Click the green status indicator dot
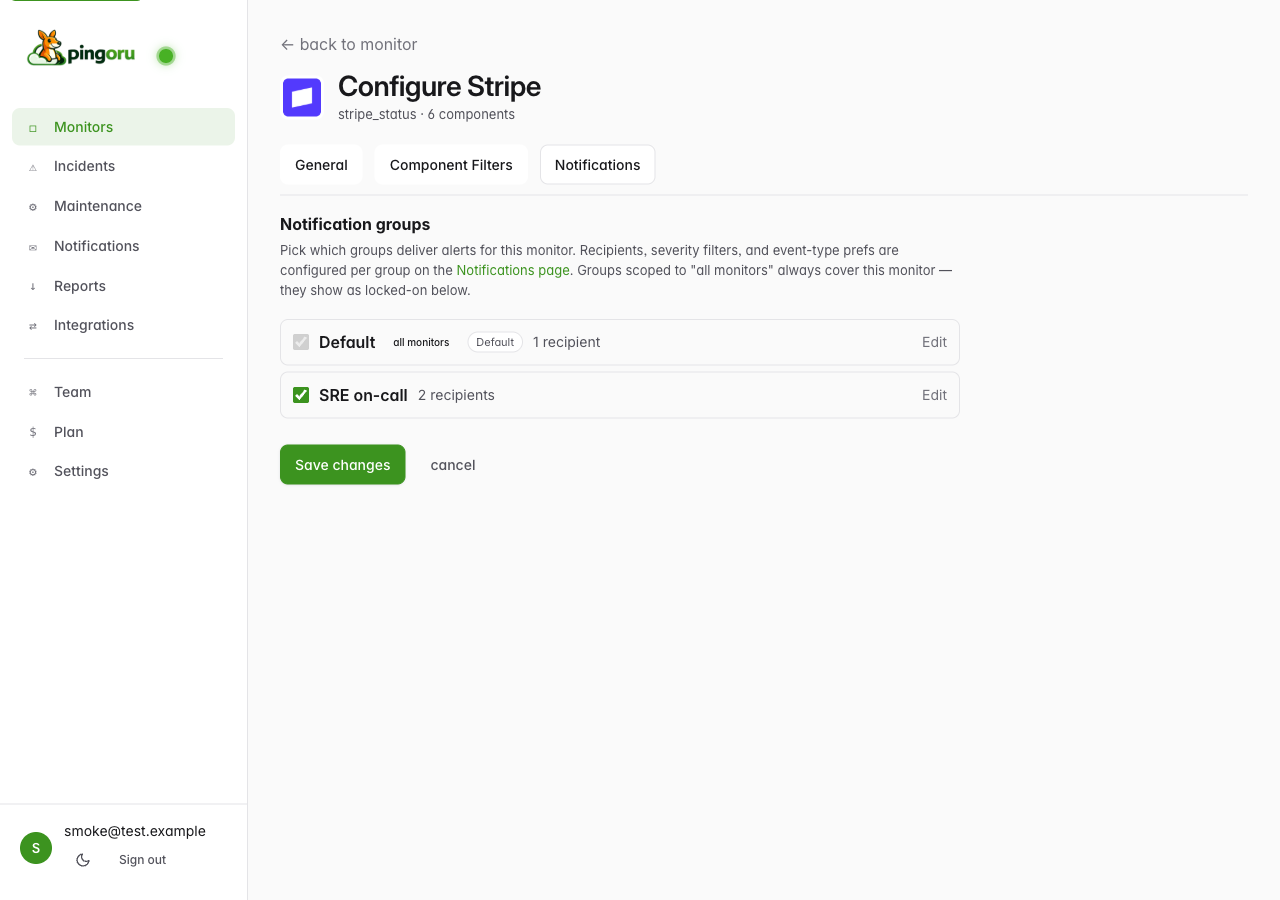Screen dimensions: 1280x900 tap(166, 56)
